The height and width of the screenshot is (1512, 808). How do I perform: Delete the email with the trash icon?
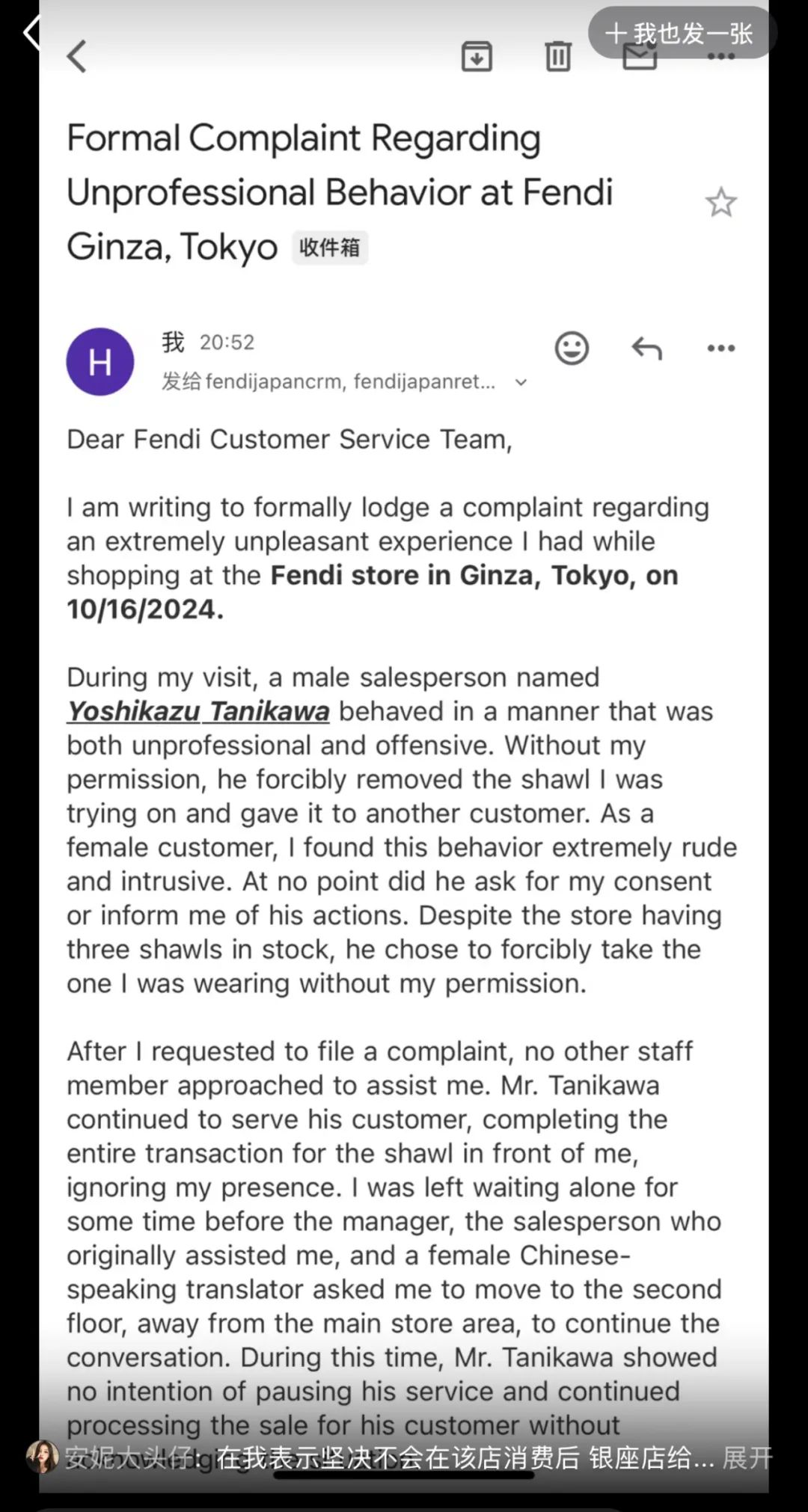click(557, 57)
